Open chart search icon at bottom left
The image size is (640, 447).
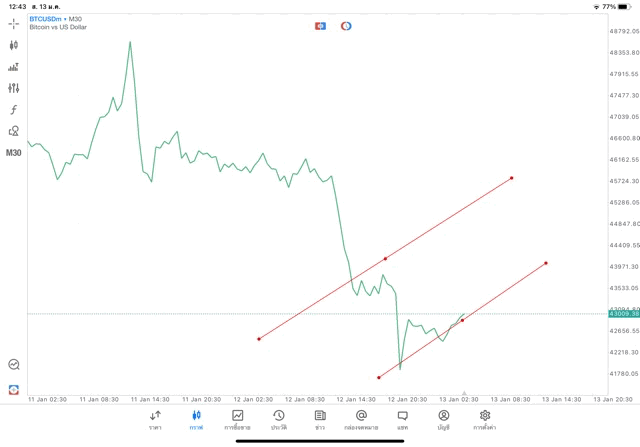14,365
